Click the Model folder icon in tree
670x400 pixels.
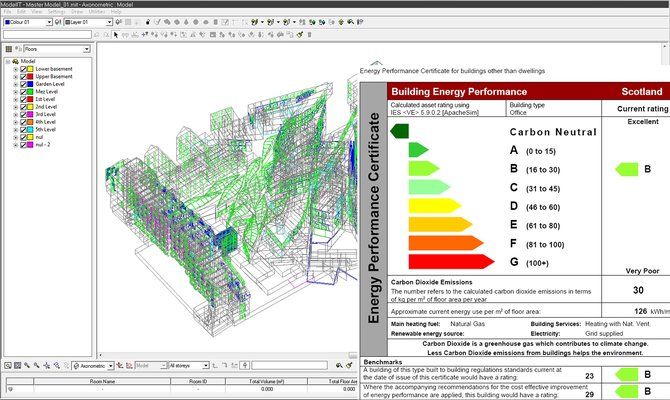pyautogui.click(x=15, y=61)
